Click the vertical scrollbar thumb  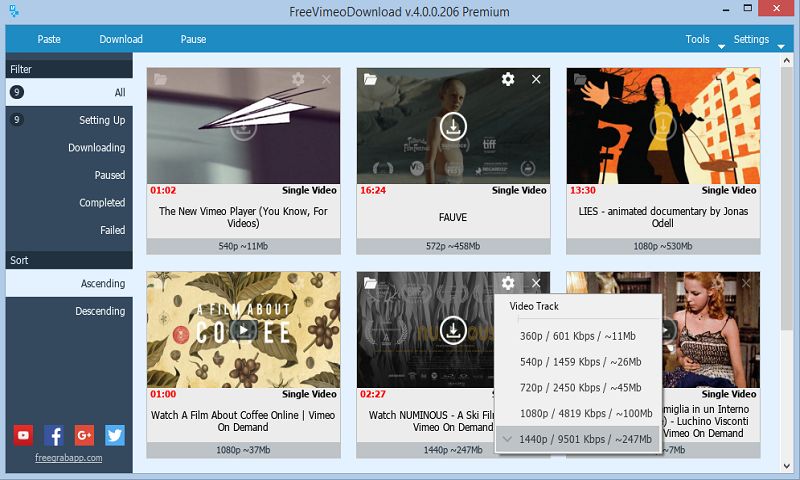pyautogui.click(x=786, y=199)
